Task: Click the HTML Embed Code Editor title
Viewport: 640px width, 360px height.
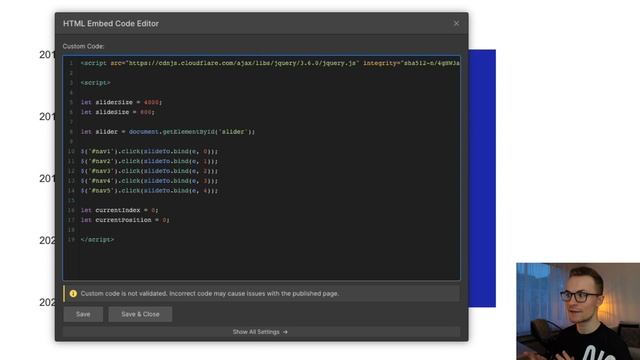Action: point(111,24)
